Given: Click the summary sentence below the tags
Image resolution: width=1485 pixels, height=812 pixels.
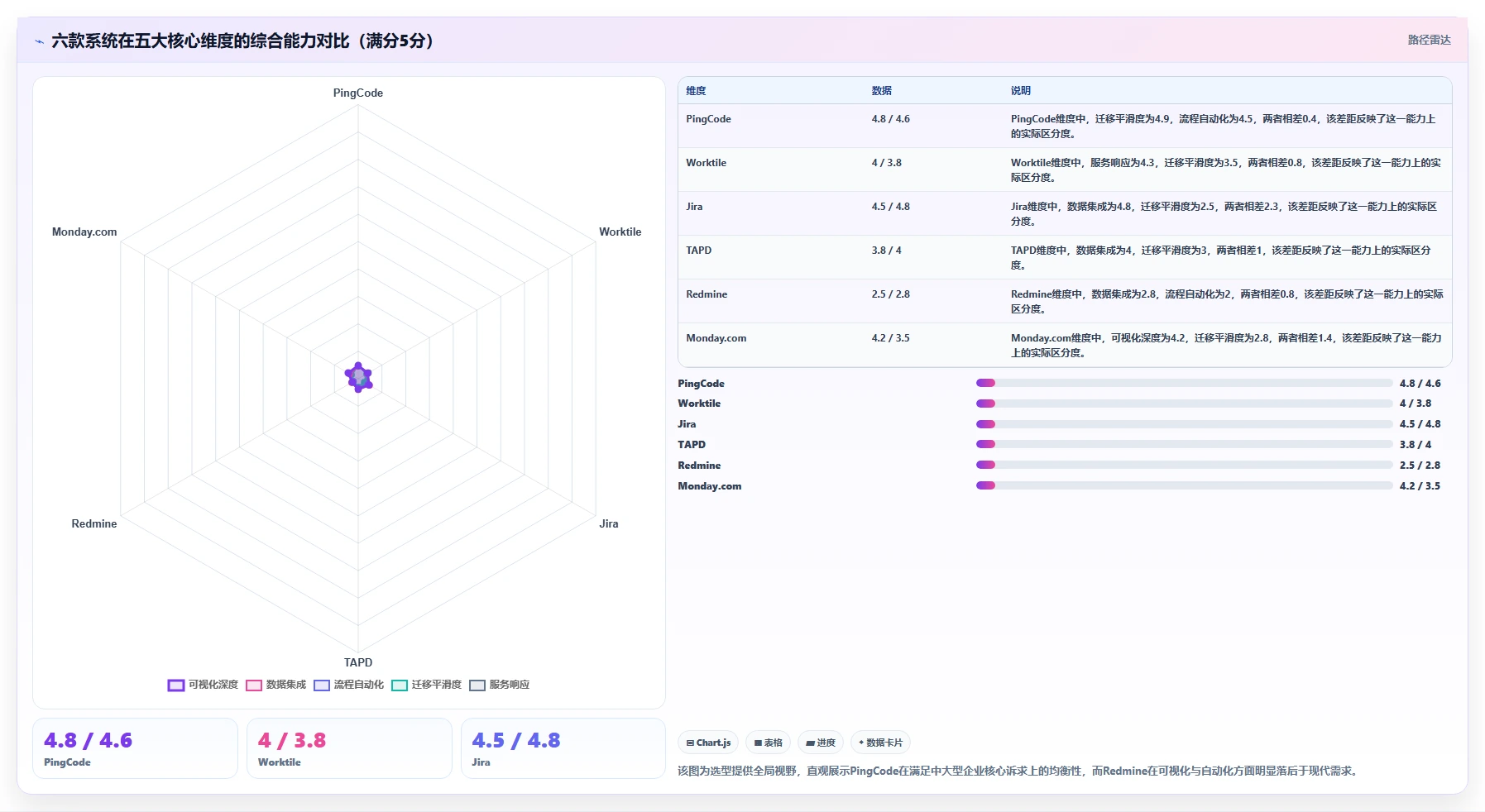Looking at the screenshot, I should click(1018, 771).
